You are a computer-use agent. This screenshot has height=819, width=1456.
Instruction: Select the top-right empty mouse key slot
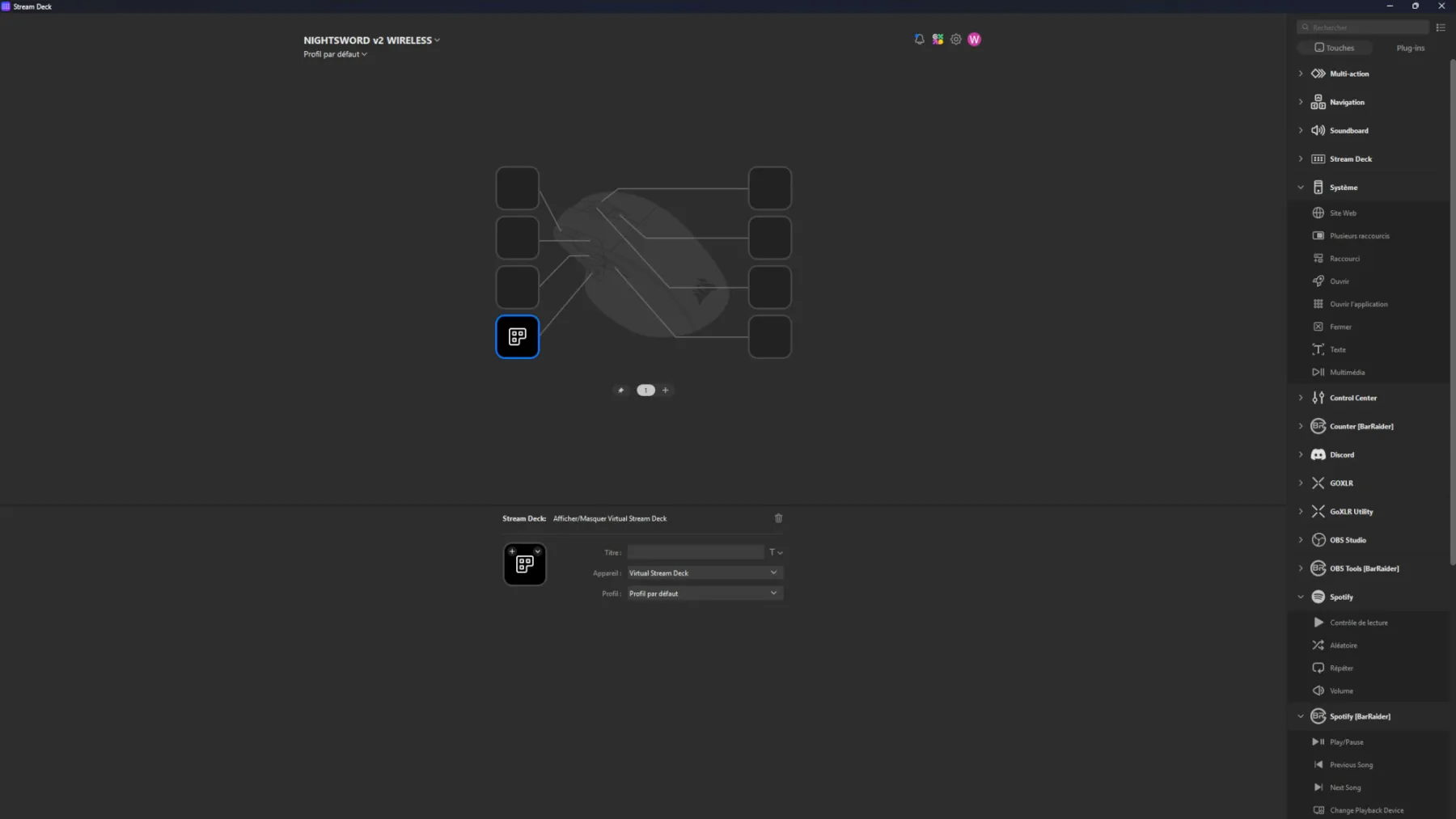pos(770,188)
